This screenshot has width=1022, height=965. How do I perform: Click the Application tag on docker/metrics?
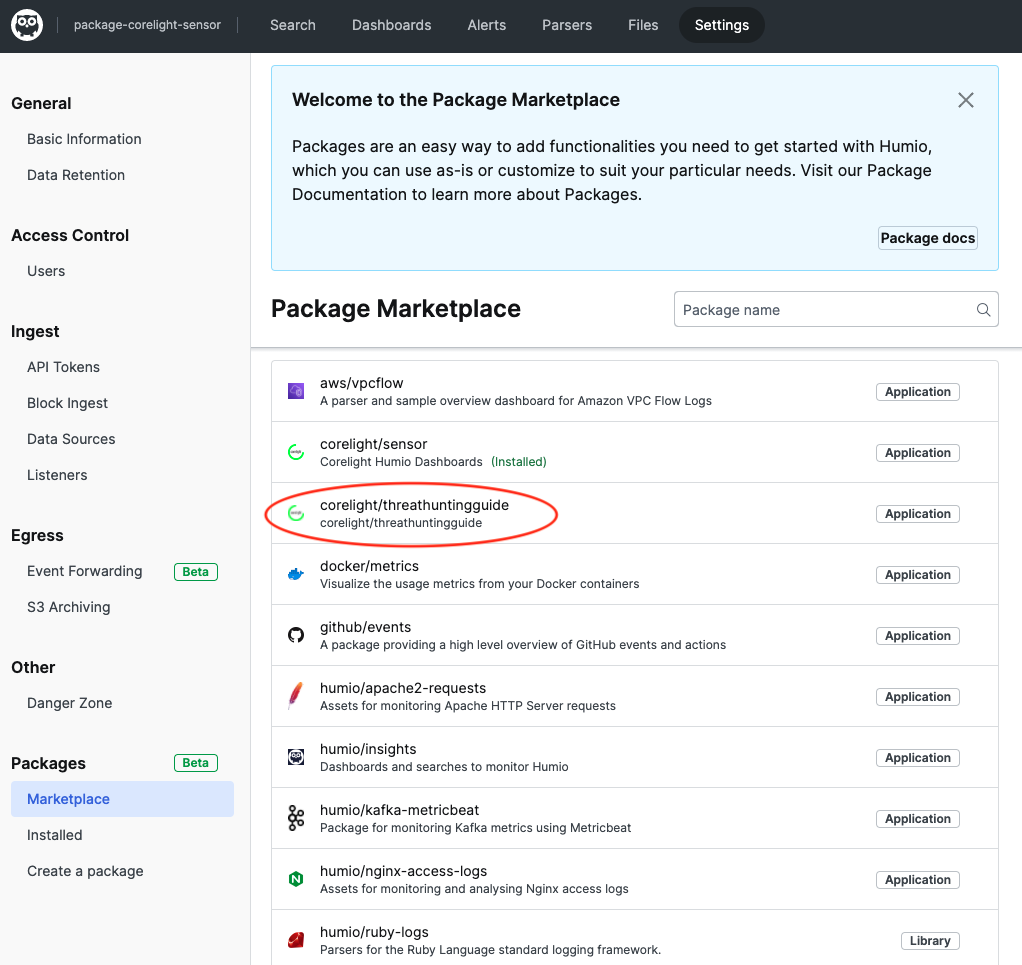tap(918, 575)
